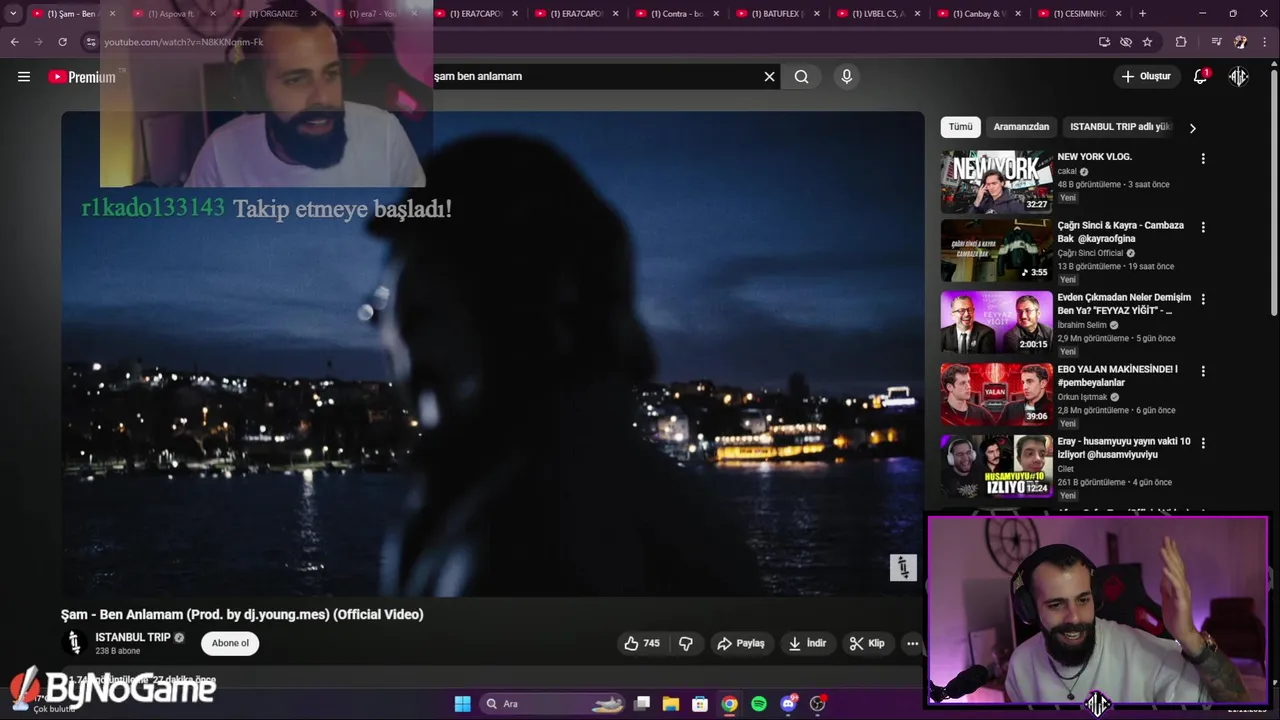Open options menu for Cambaza Bak video
Image resolution: width=1280 pixels, height=720 pixels.
(x=1203, y=227)
